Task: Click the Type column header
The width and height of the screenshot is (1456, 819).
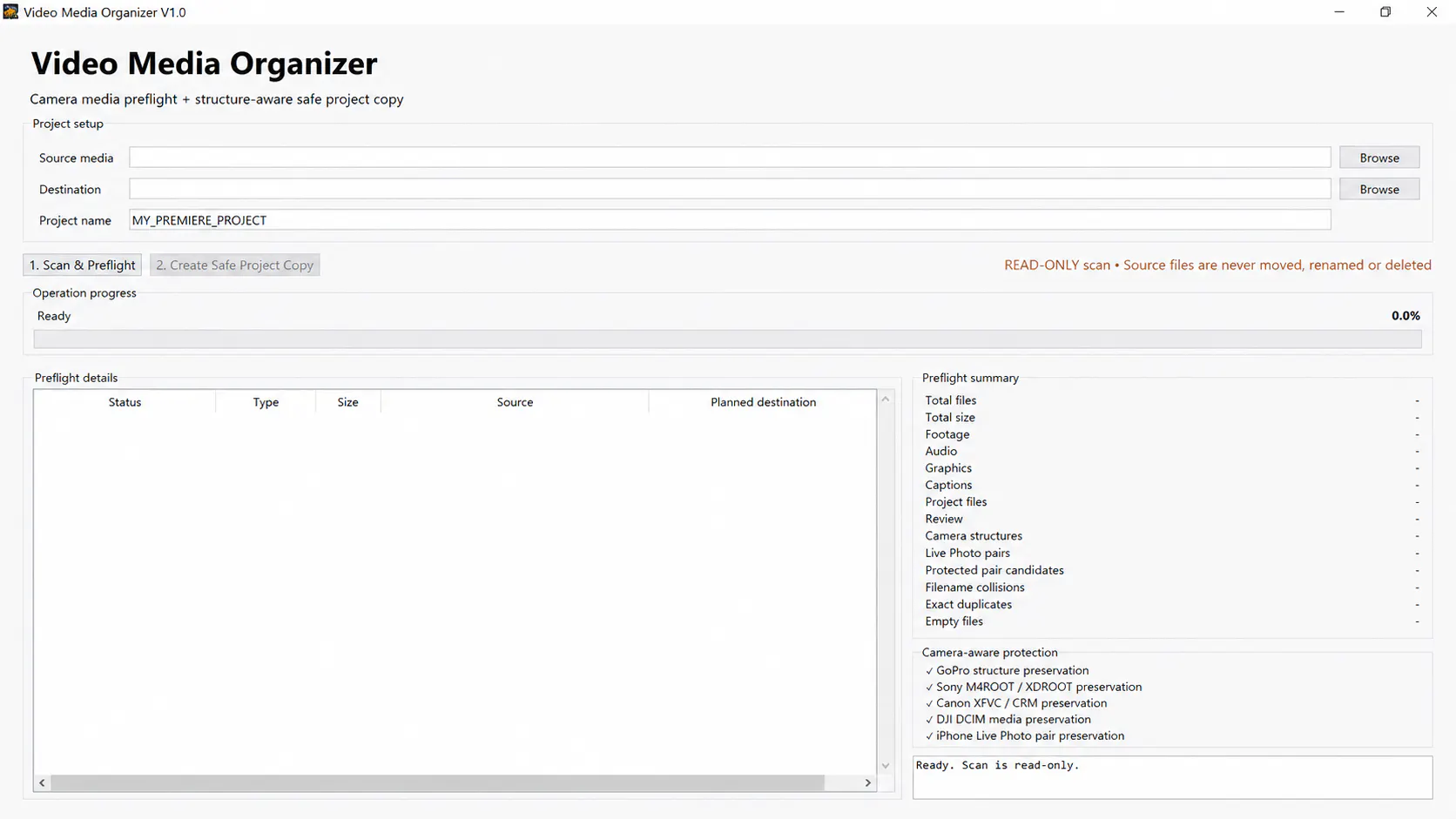Action: coord(266,402)
